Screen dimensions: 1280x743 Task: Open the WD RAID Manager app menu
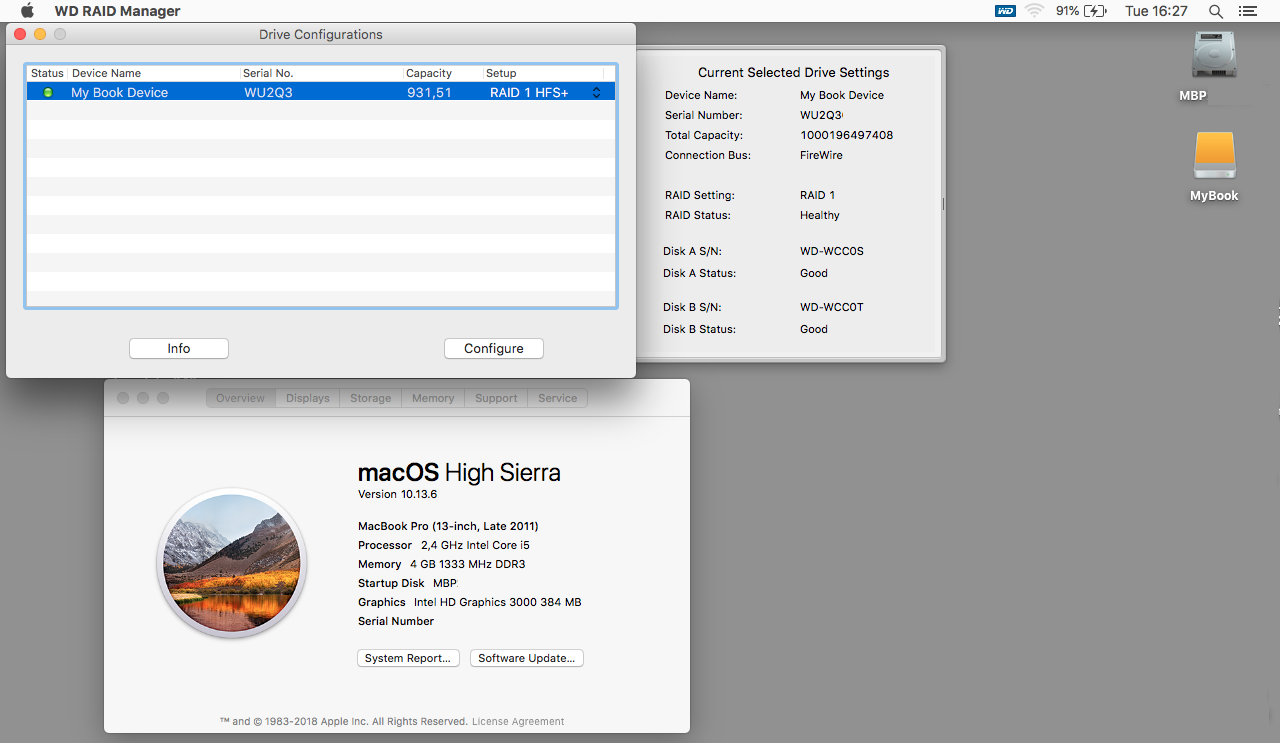(118, 11)
